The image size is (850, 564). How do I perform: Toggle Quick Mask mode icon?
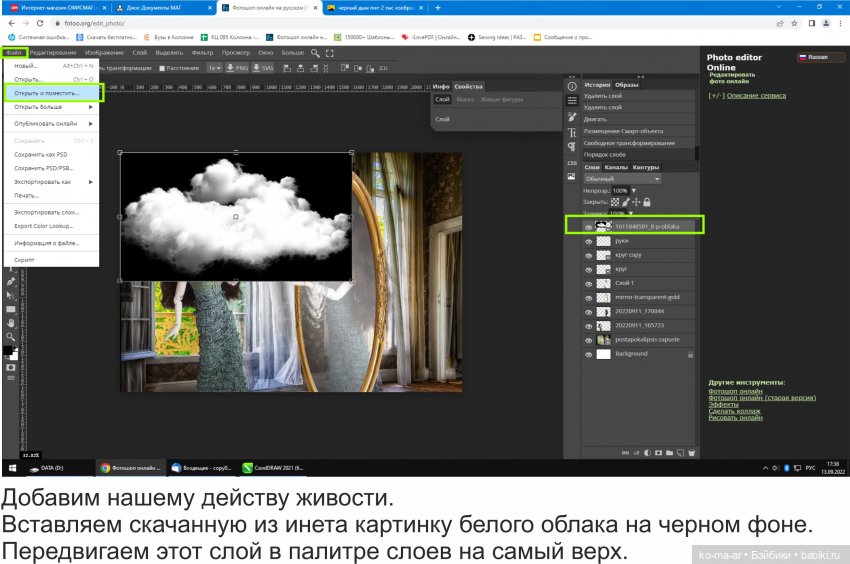pyautogui.click(x=11, y=367)
